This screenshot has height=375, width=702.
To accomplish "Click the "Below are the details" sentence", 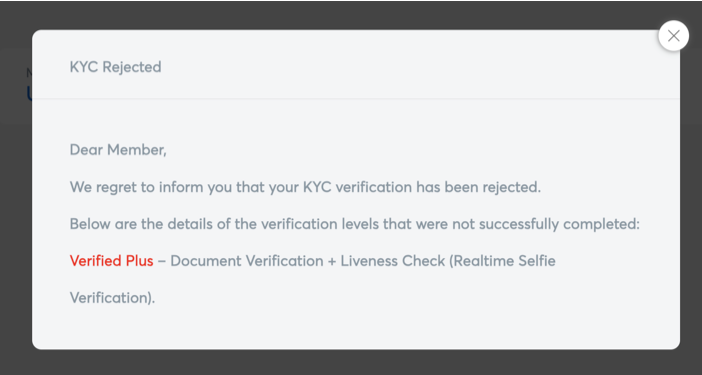I will (x=355, y=224).
